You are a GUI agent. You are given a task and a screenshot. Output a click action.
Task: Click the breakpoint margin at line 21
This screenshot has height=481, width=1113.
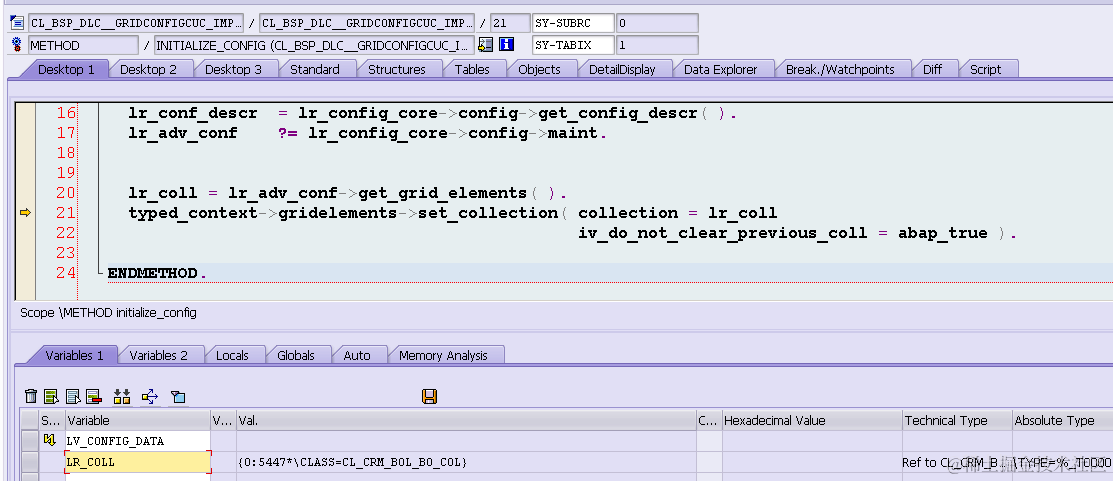pos(26,212)
